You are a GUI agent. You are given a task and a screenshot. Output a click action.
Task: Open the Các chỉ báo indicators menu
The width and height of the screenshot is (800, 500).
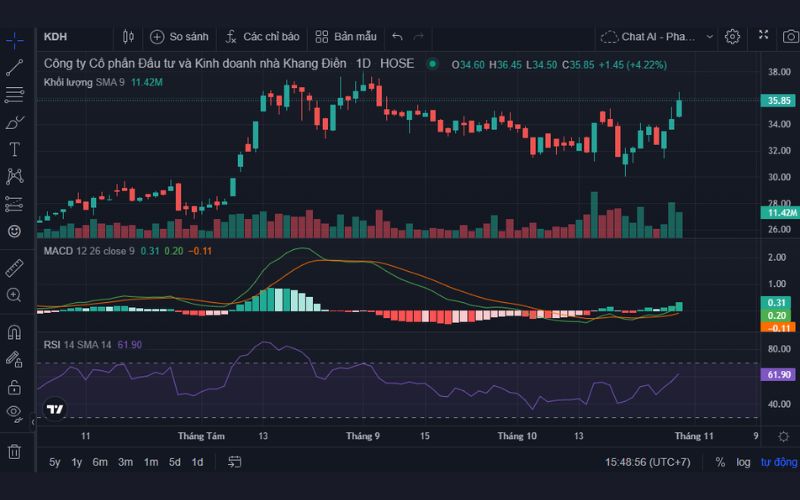click(x=262, y=37)
